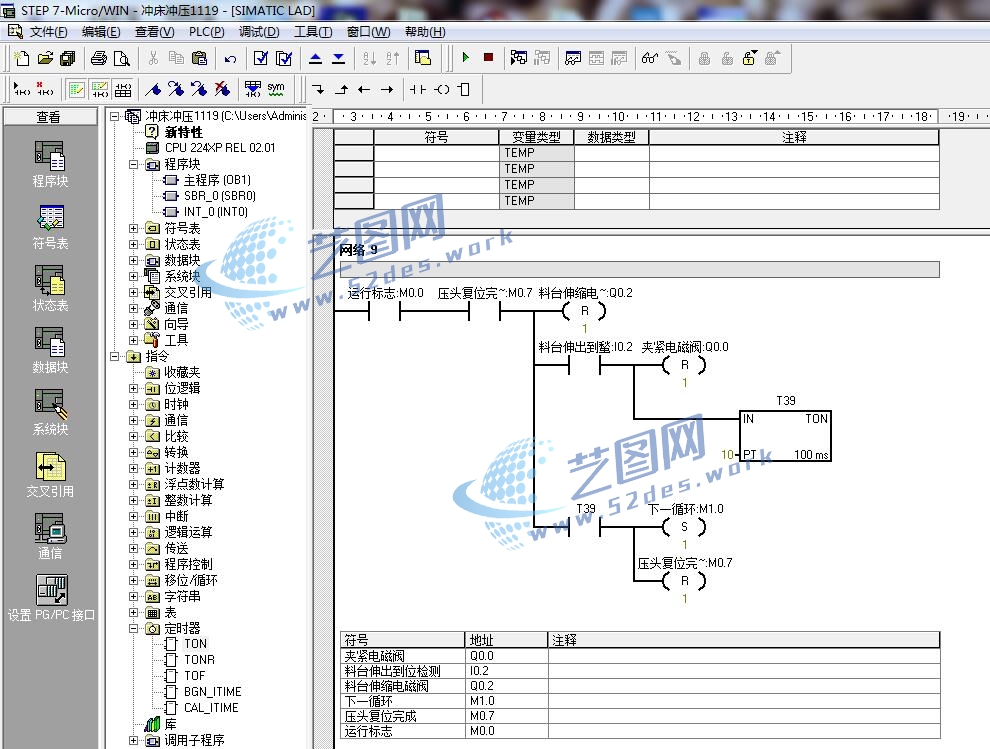This screenshot has height=749, width=990.
Task: Click the Compile All icon
Action: click(284, 59)
